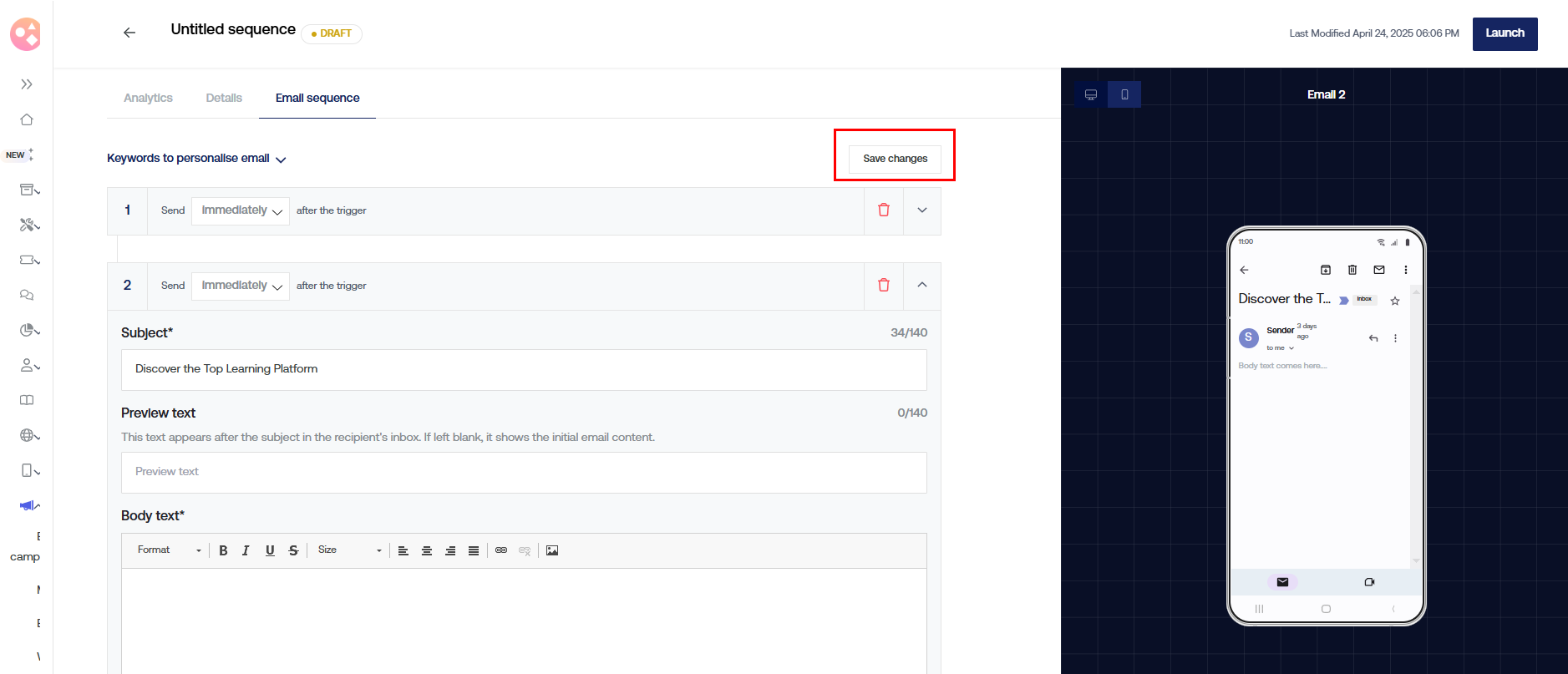Image resolution: width=1568 pixels, height=674 pixels.
Task: Click the back arrow beside Untitled sequence
Action: (x=129, y=33)
